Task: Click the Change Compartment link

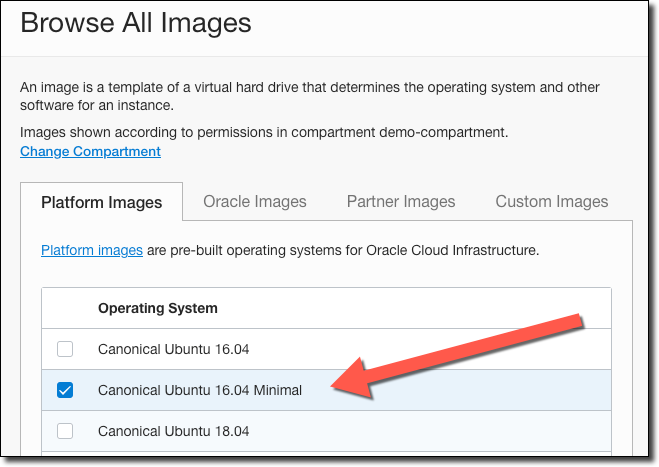Action: tap(90, 151)
